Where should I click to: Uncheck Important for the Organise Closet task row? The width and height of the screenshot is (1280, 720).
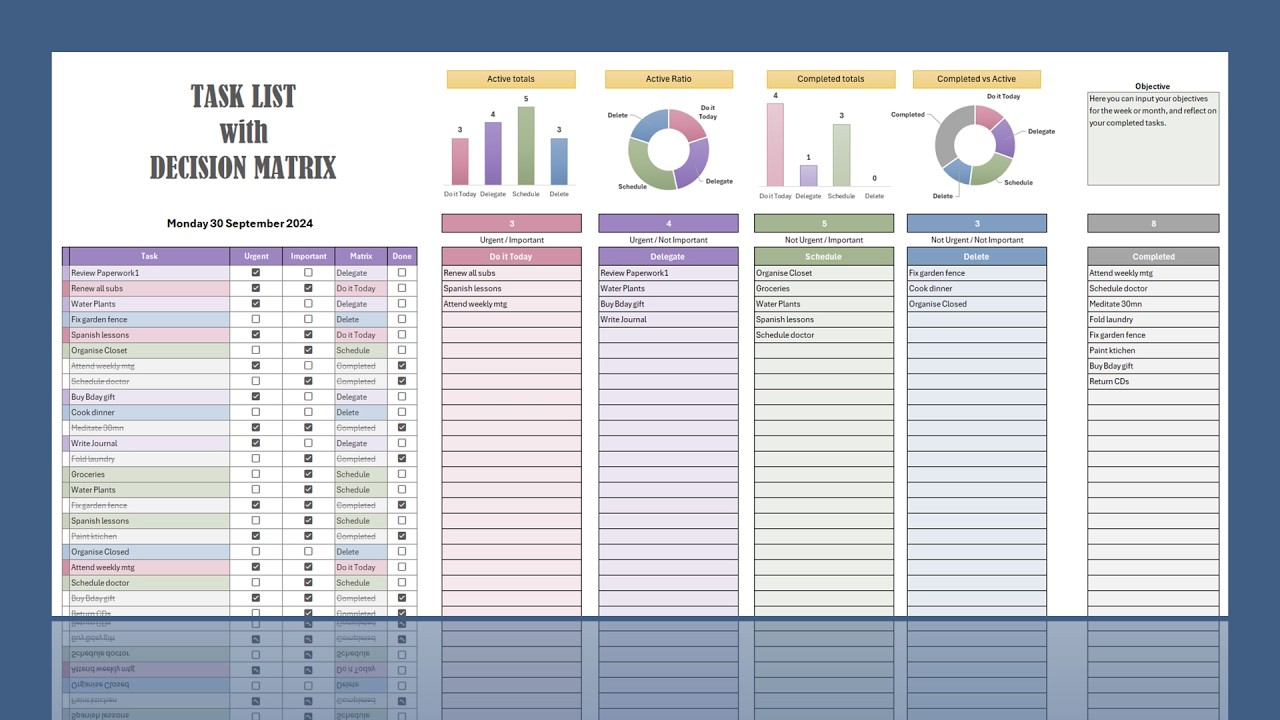click(308, 350)
